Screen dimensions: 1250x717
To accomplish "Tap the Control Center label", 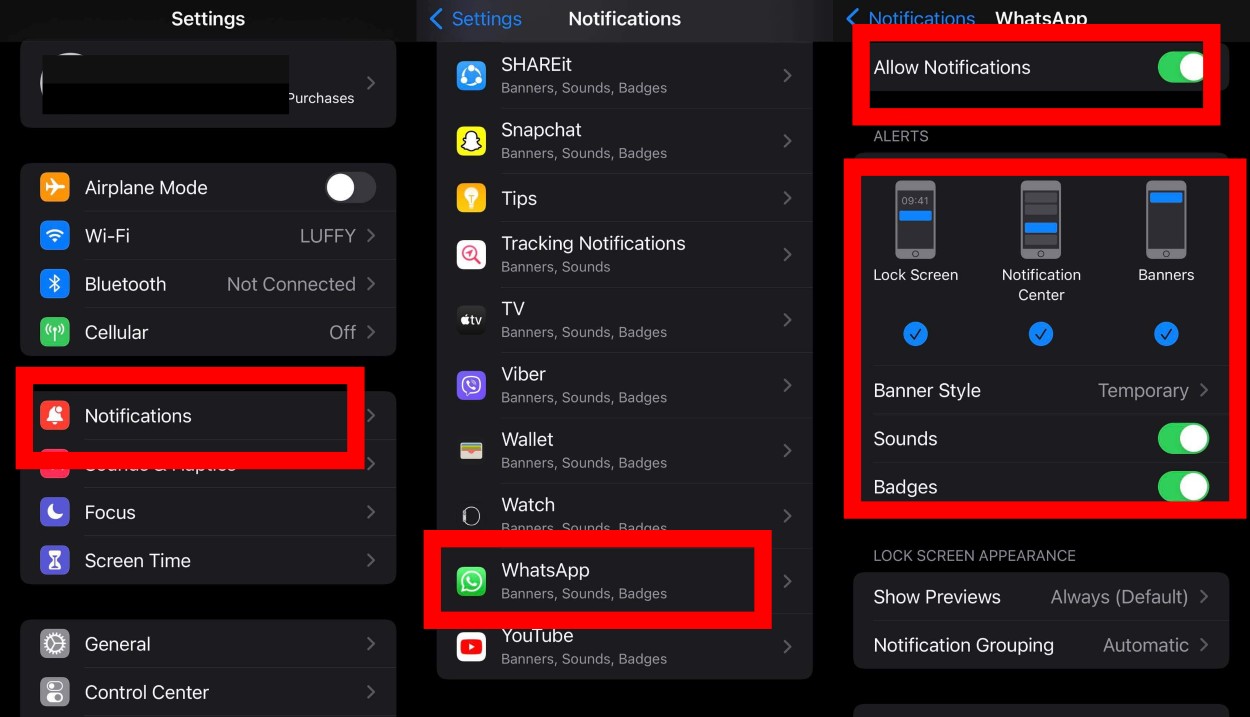I will 147,692.
